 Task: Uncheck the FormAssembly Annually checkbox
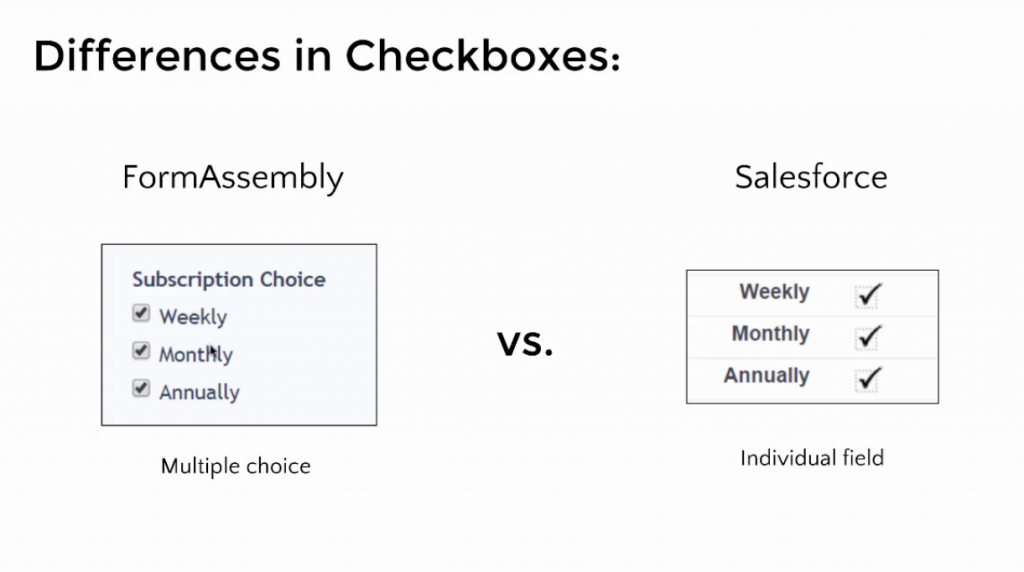click(x=140, y=389)
